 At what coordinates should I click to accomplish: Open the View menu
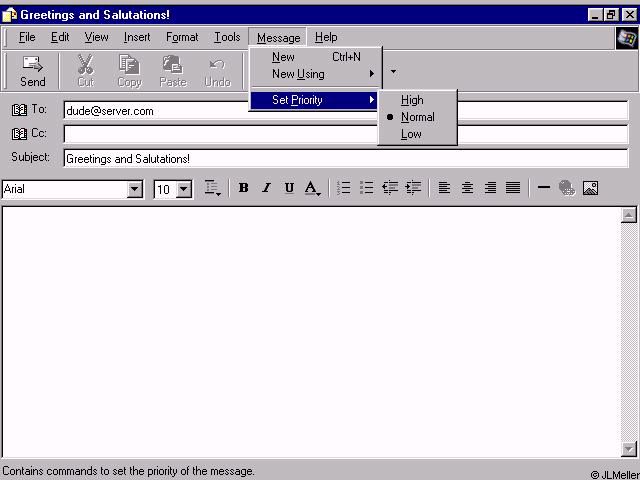tap(96, 37)
